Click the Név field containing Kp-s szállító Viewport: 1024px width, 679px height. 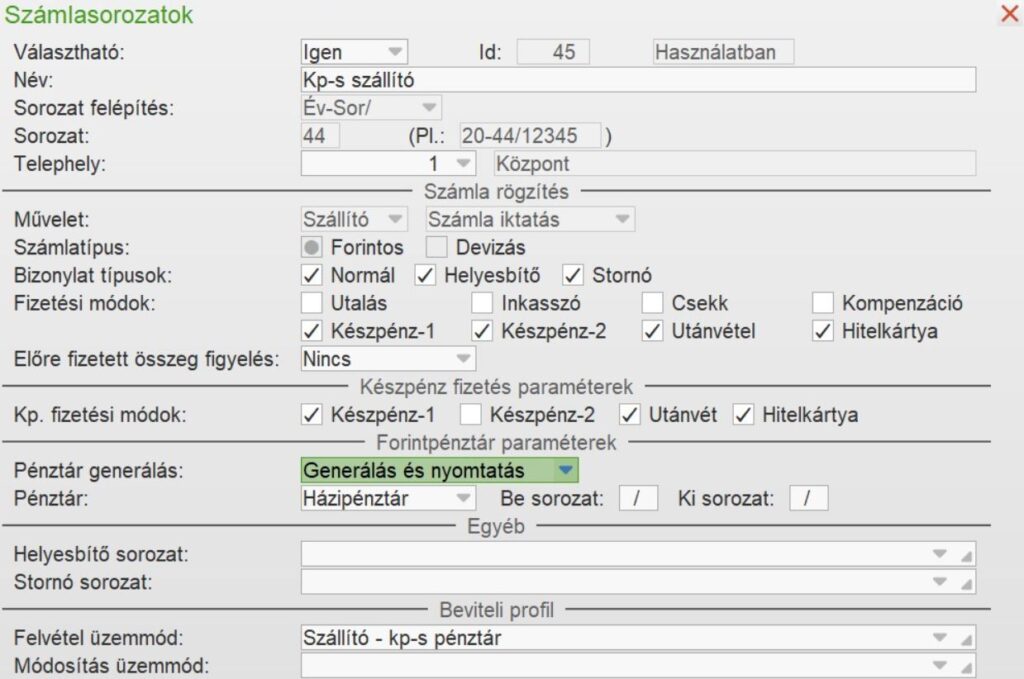[x=600, y=78]
